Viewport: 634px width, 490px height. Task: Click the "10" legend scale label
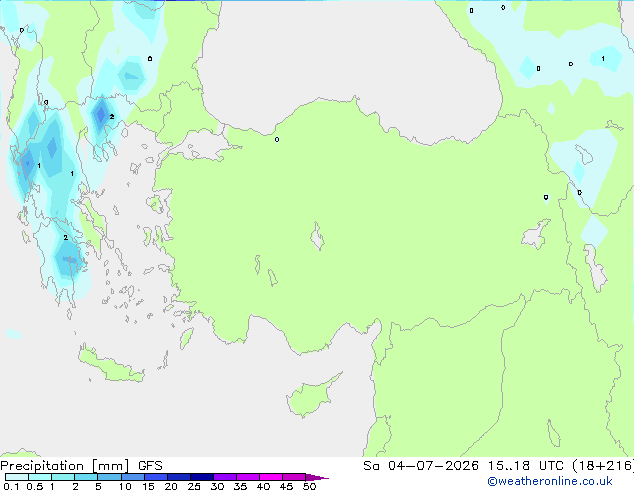click(125, 486)
